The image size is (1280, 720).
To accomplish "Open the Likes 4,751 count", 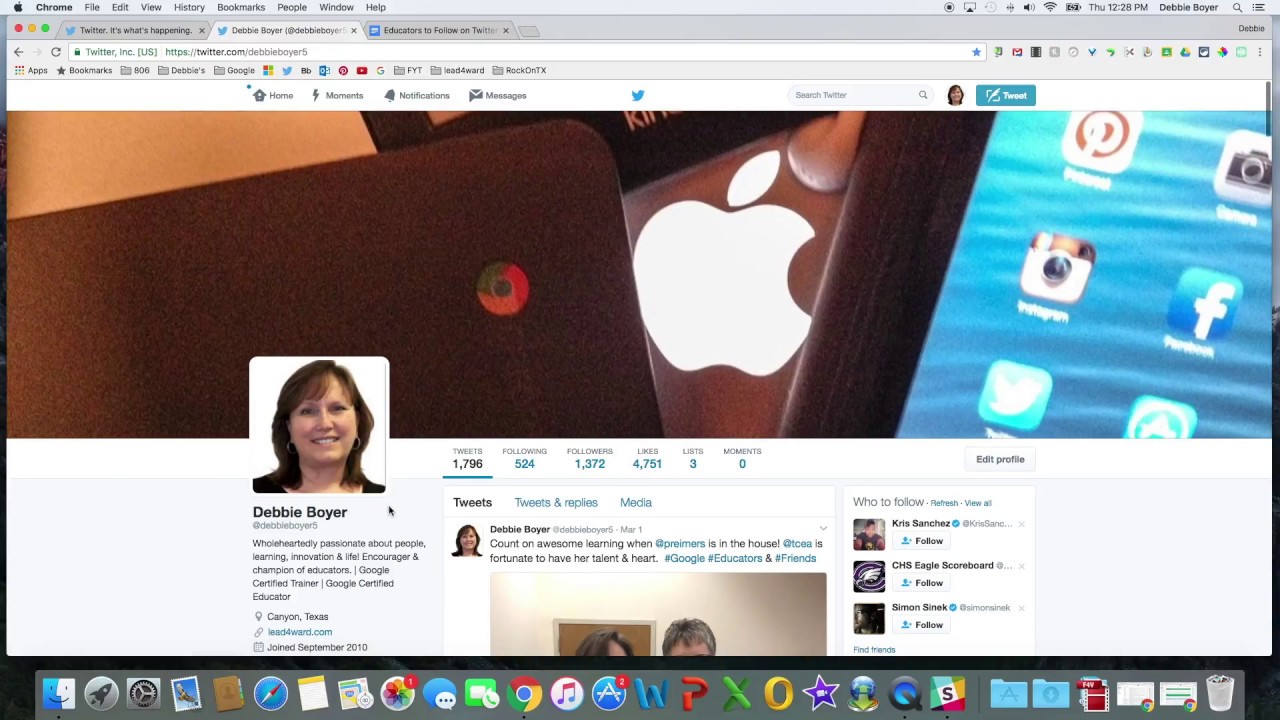I will [647, 458].
